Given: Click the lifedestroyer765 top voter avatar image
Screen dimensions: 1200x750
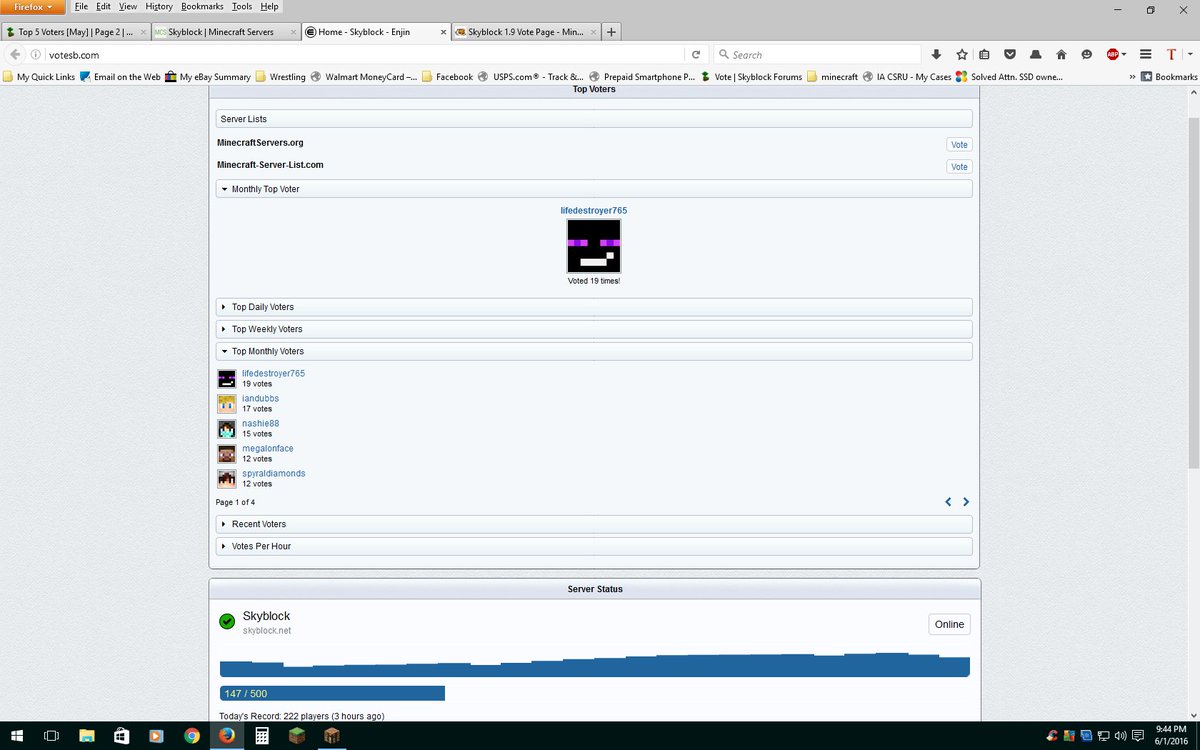Looking at the screenshot, I should pos(594,246).
